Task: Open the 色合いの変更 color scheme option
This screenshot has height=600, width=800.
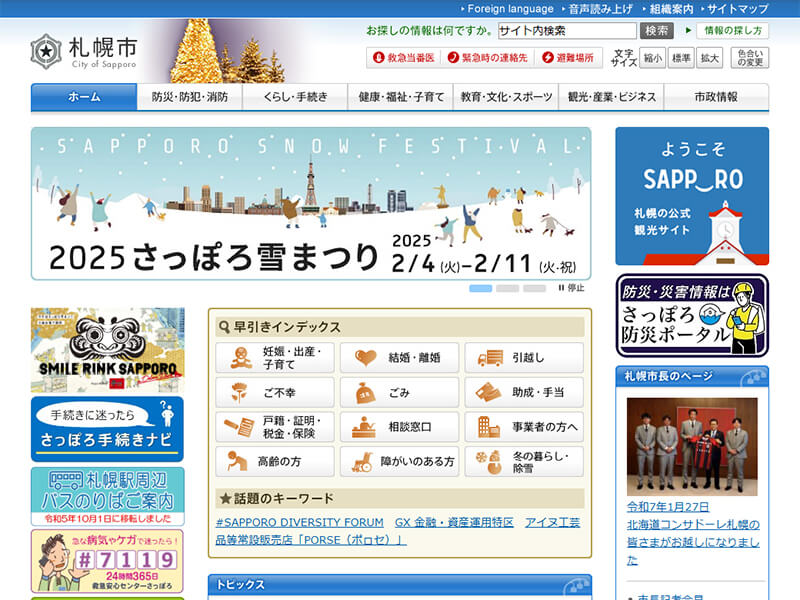Action: [750, 58]
